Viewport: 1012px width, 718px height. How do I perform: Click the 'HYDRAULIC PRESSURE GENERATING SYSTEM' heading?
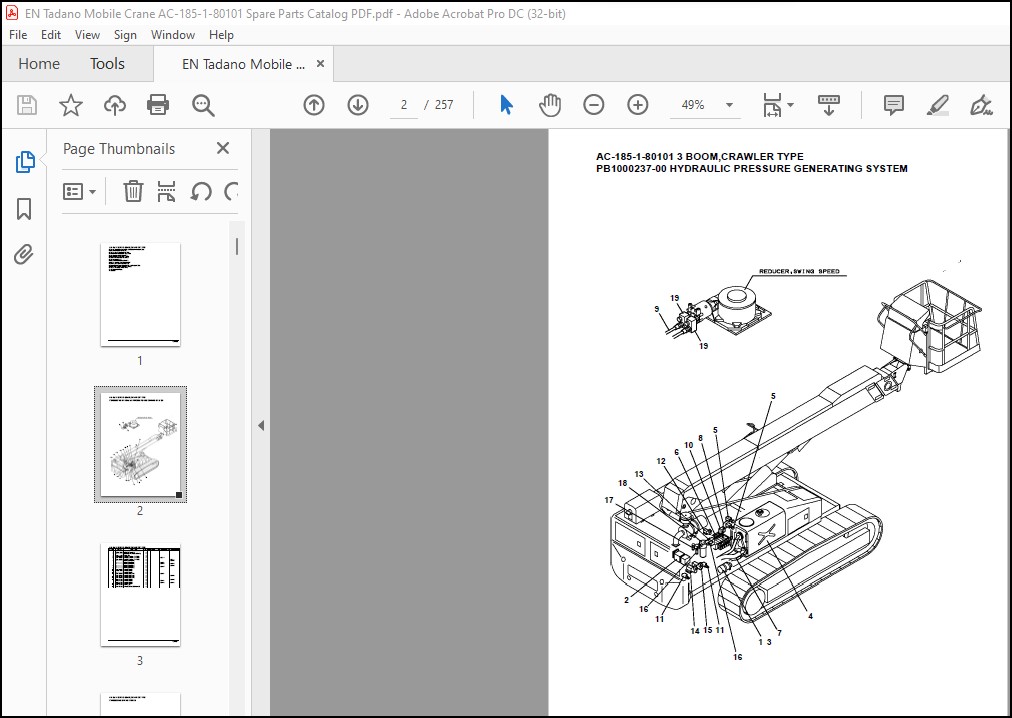click(788, 169)
